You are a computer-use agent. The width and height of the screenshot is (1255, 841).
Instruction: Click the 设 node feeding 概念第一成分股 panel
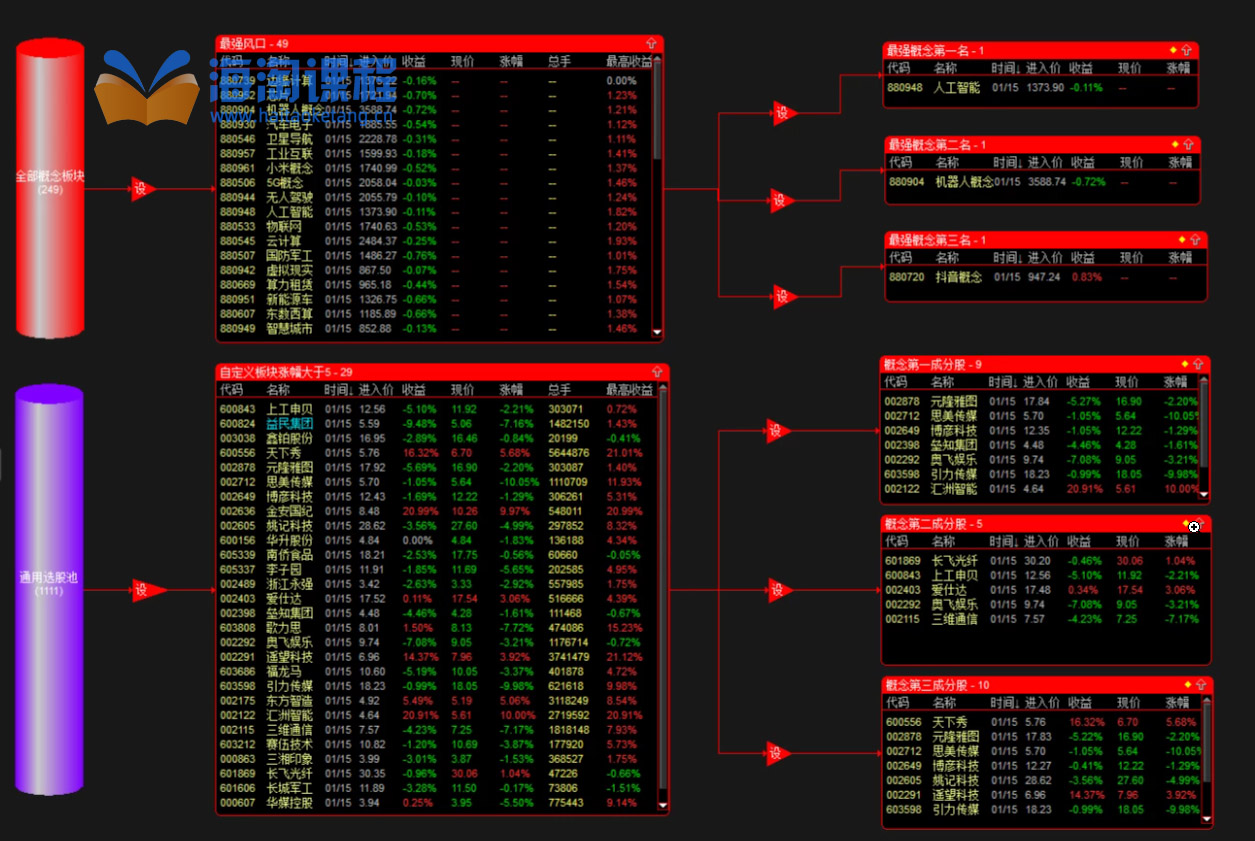click(x=775, y=431)
